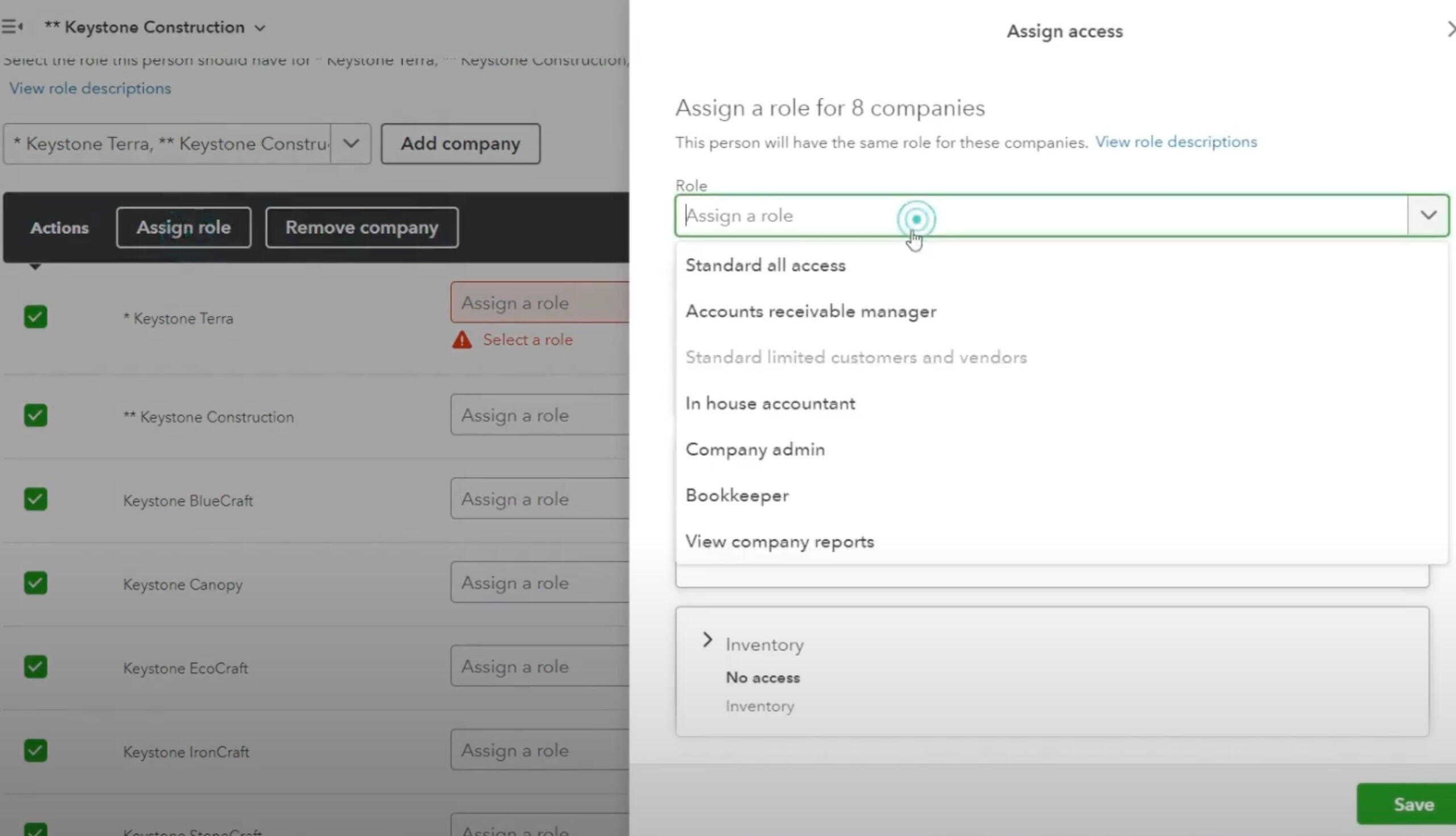The height and width of the screenshot is (836, 1456).
Task: Collapse the left navigation menu icon
Action: pos(12,26)
